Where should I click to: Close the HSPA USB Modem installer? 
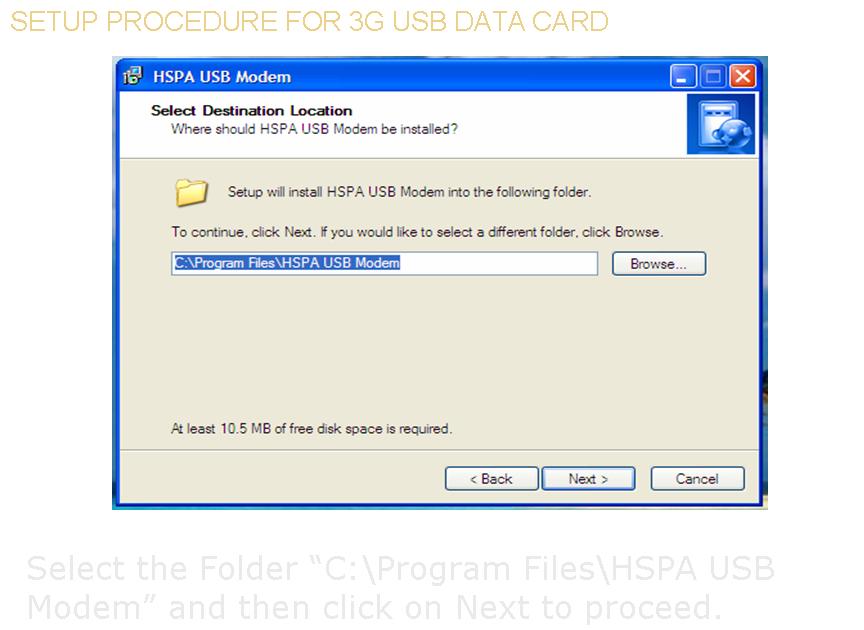pyautogui.click(x=742, y=76)
